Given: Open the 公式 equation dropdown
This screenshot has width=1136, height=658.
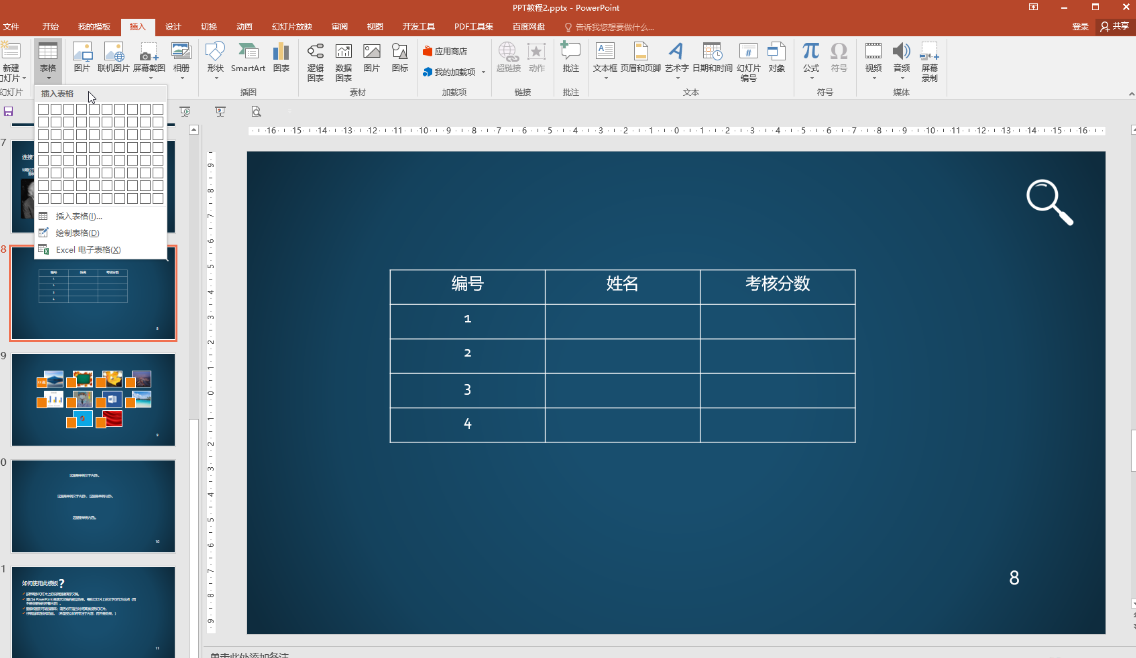Looking at the screenshot, I should tap(811, 59).
